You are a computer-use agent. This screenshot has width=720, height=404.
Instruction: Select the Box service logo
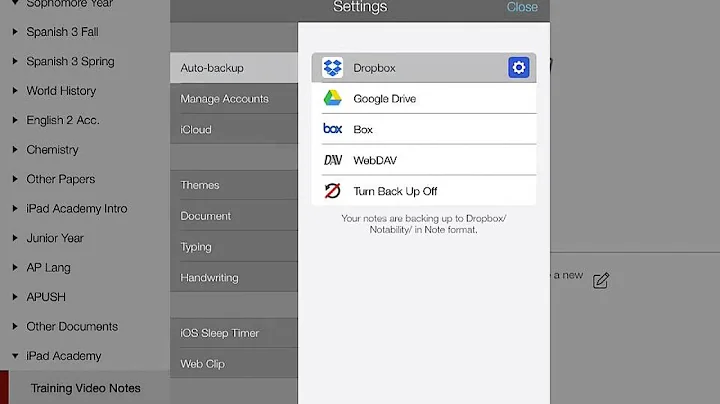(x=332, y=129)
